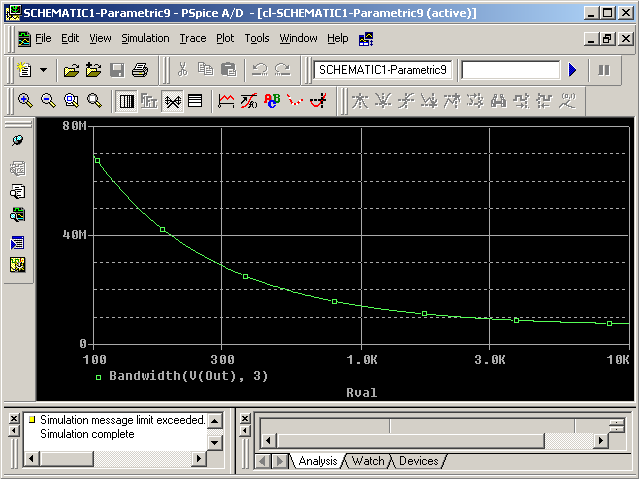Viewport: 639px width, 479px height.
Task: Click the Cursor Search binoculars icon
Action: (x=498, y=101)
